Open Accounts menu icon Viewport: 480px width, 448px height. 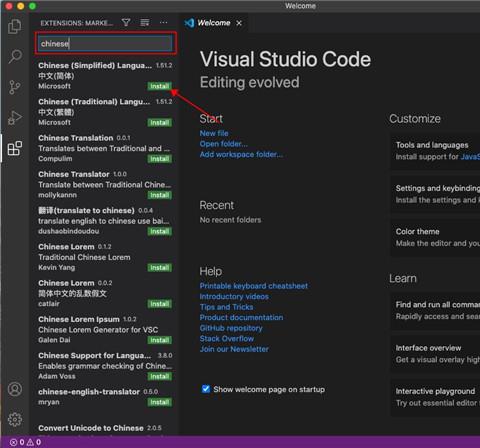[15, 389]
